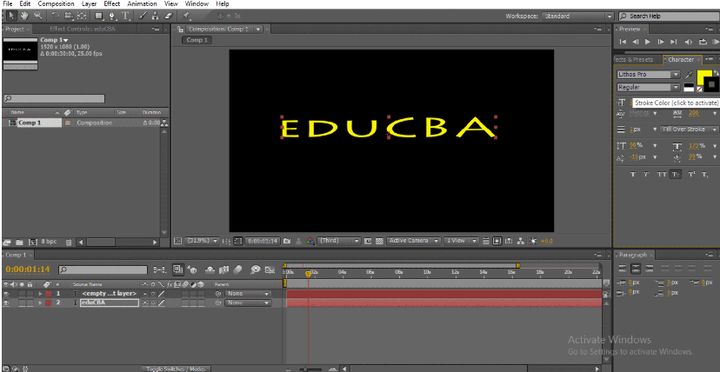
Task: Select the Unified Camera tool
Action: coord(68,16)
